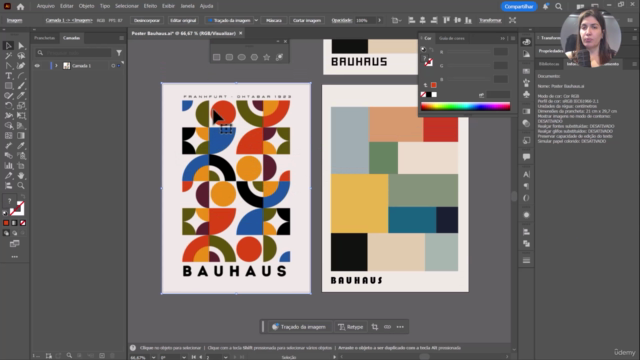The image size is (640, 360).
Task: Select the Lasso tool
Action: 21,56
